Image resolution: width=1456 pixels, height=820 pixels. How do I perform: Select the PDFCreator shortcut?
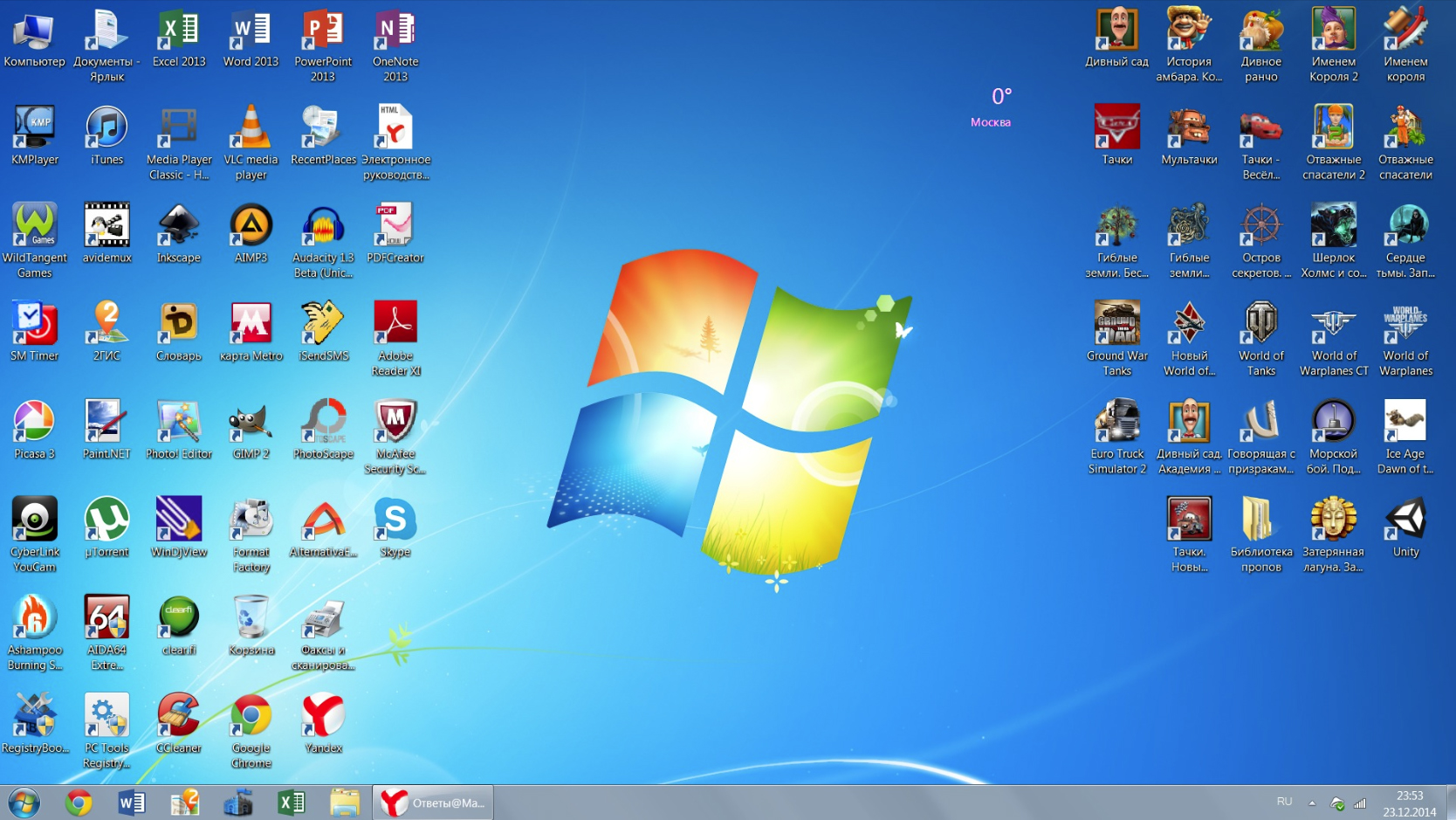(x=395, y=235)
